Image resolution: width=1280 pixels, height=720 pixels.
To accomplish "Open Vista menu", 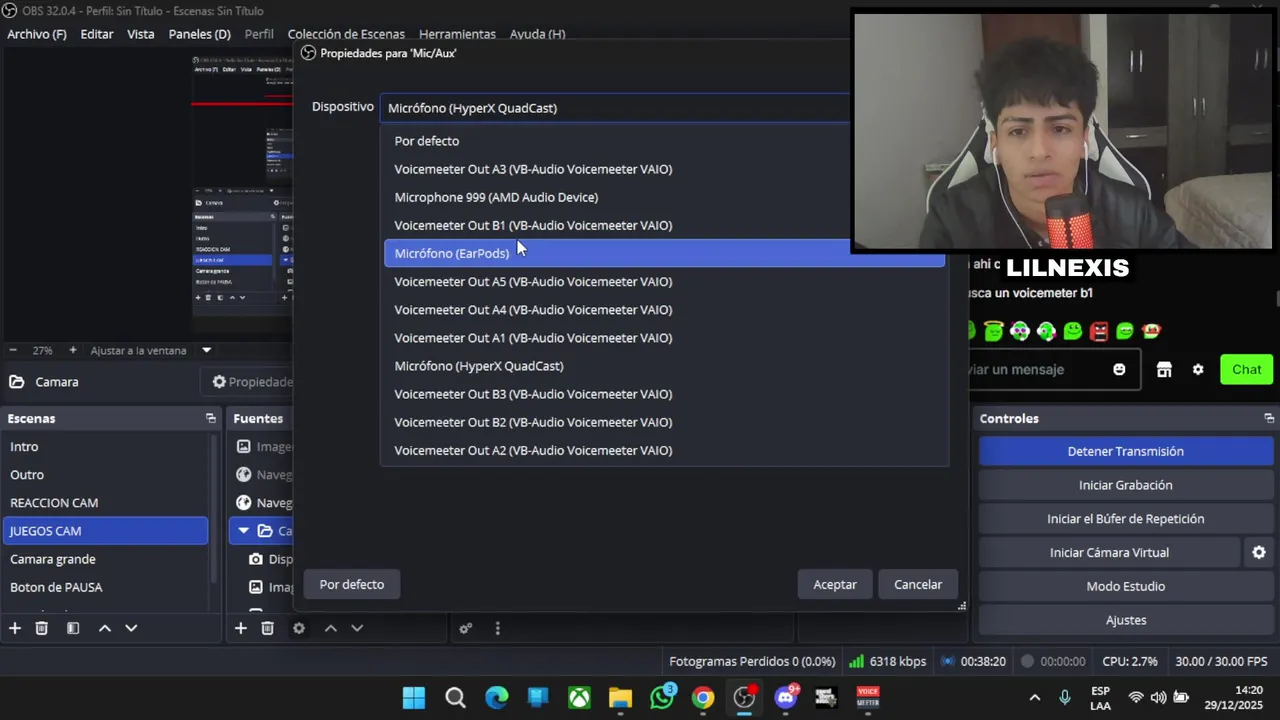I will (x=141, y=34).
